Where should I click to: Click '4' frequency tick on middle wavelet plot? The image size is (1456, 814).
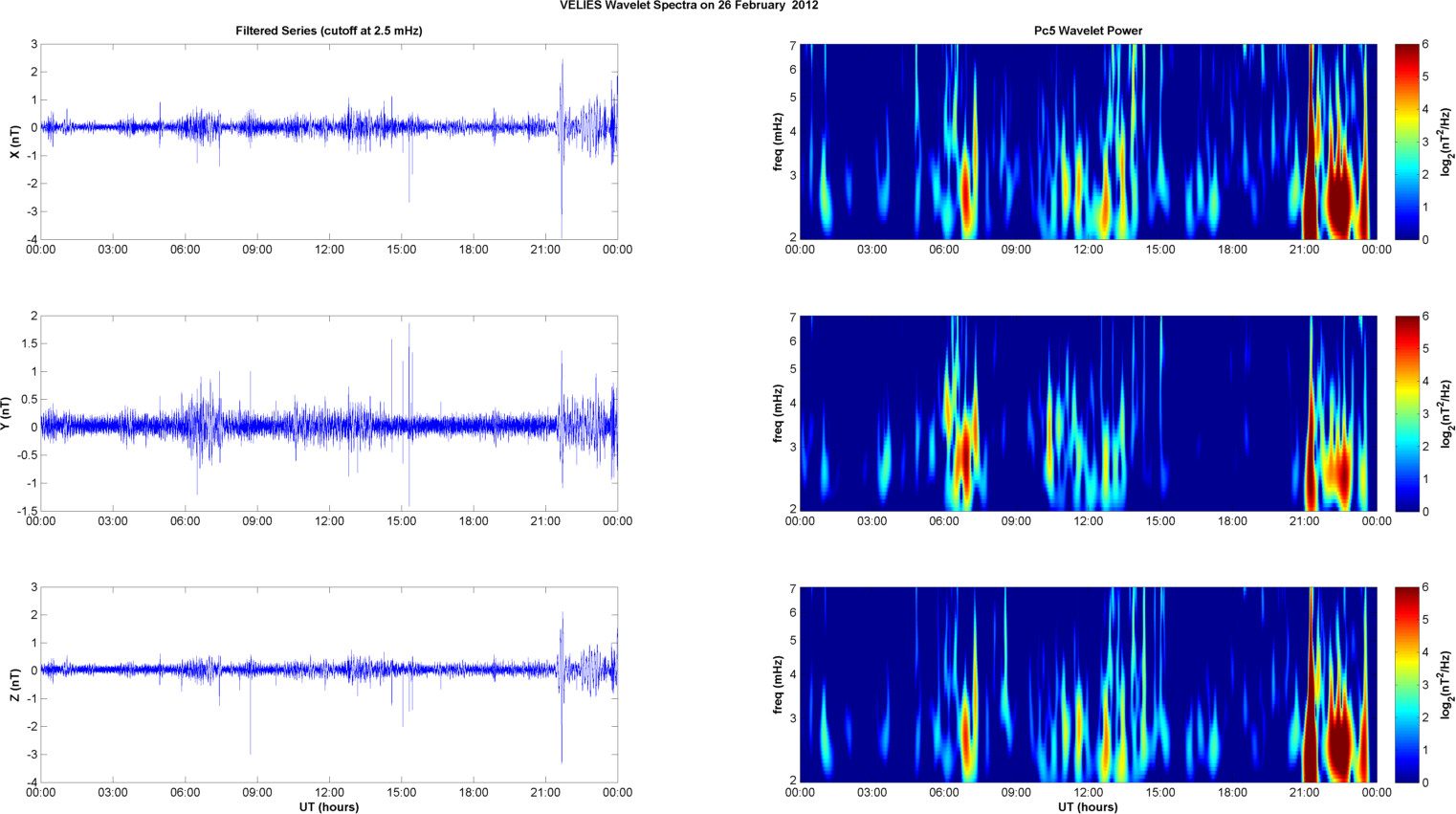coord(793,404)
